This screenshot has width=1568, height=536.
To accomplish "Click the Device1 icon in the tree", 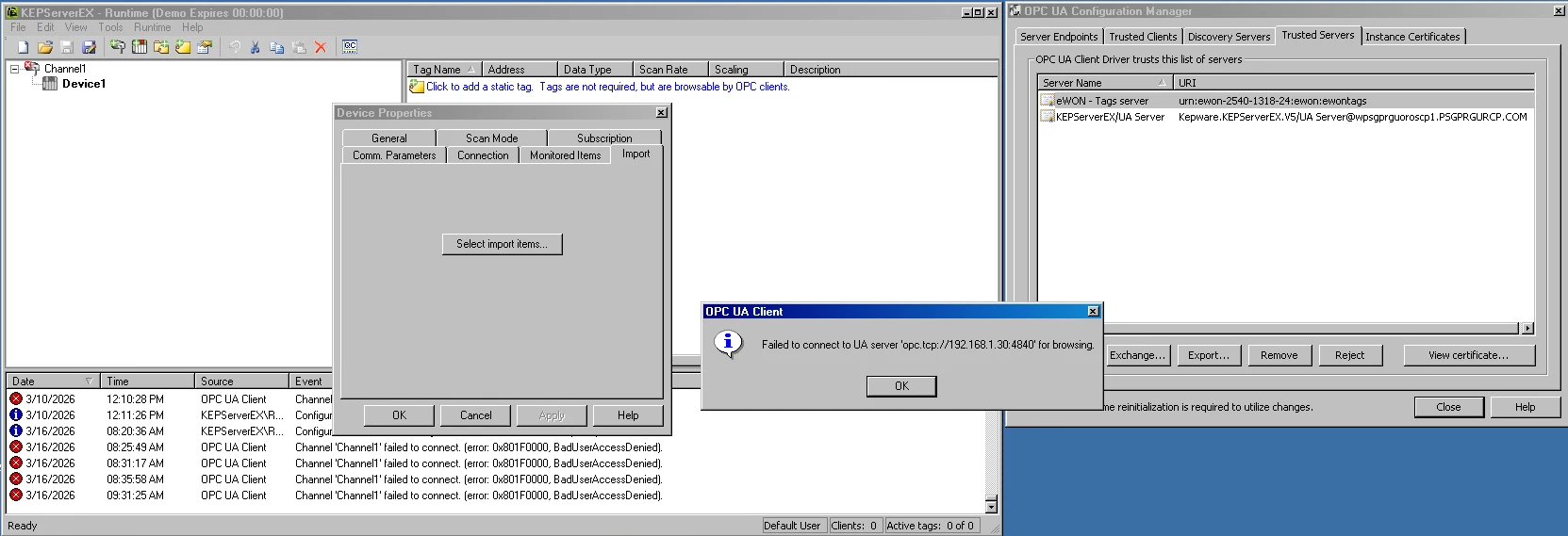I will 50,84.
